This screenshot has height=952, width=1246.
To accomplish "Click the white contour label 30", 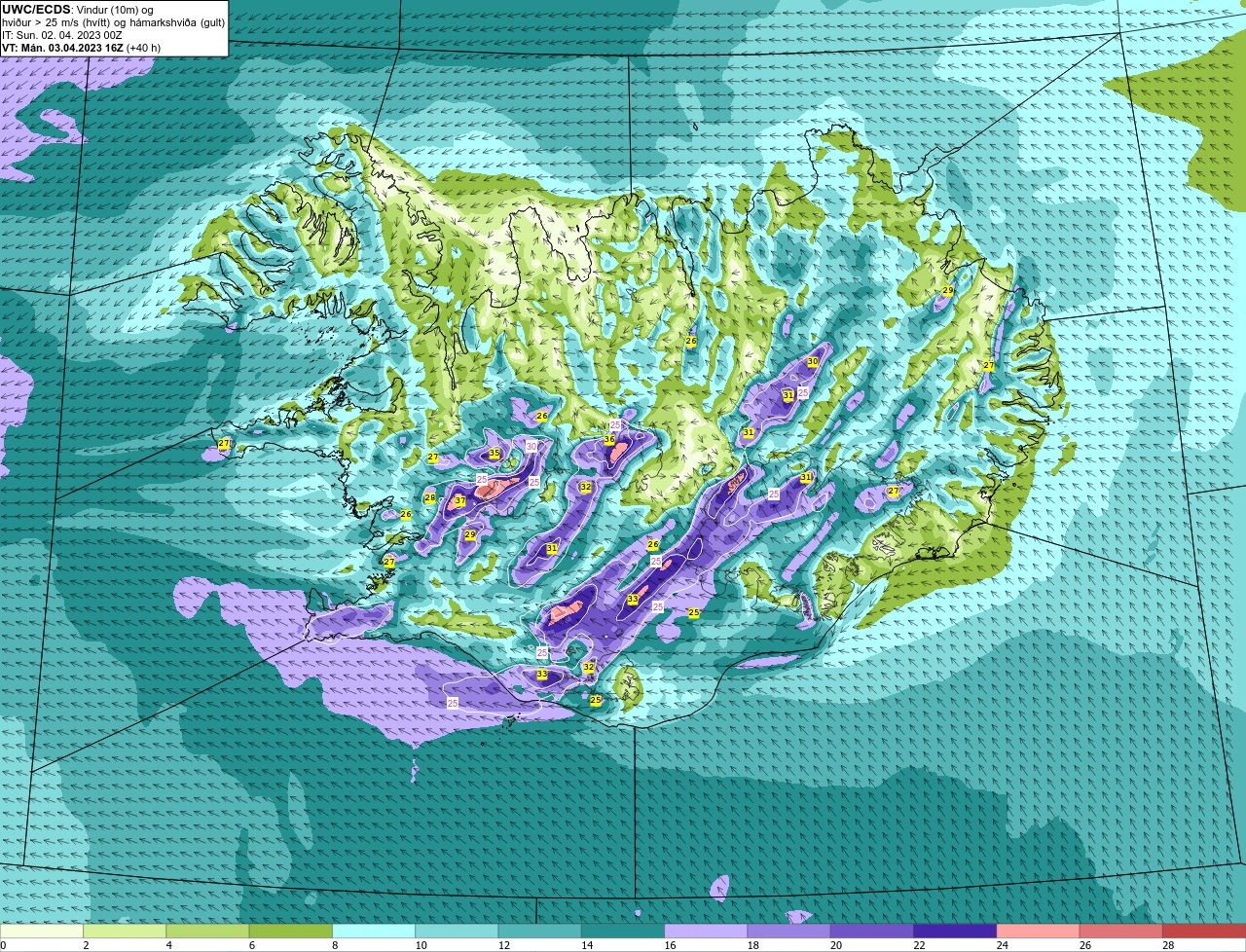I will (531, 446).
